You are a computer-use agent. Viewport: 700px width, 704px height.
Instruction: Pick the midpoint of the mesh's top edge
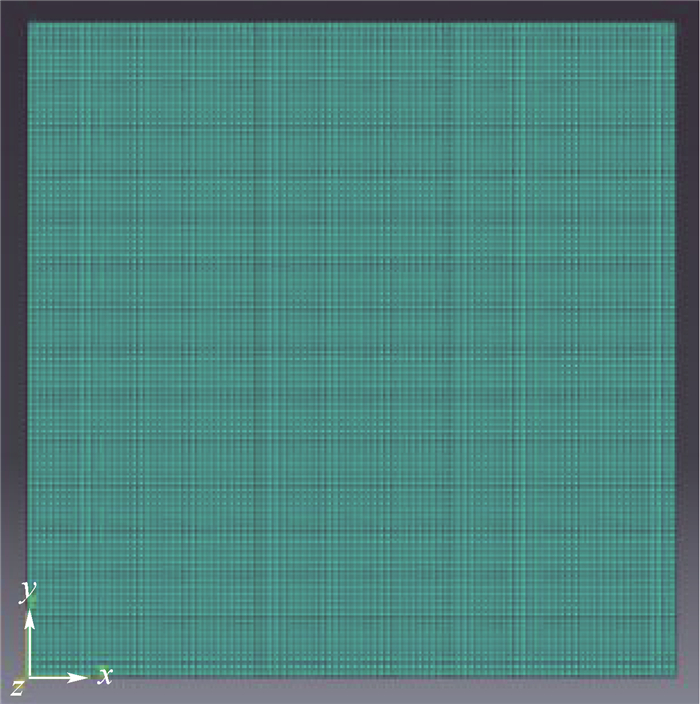[351, 22]
